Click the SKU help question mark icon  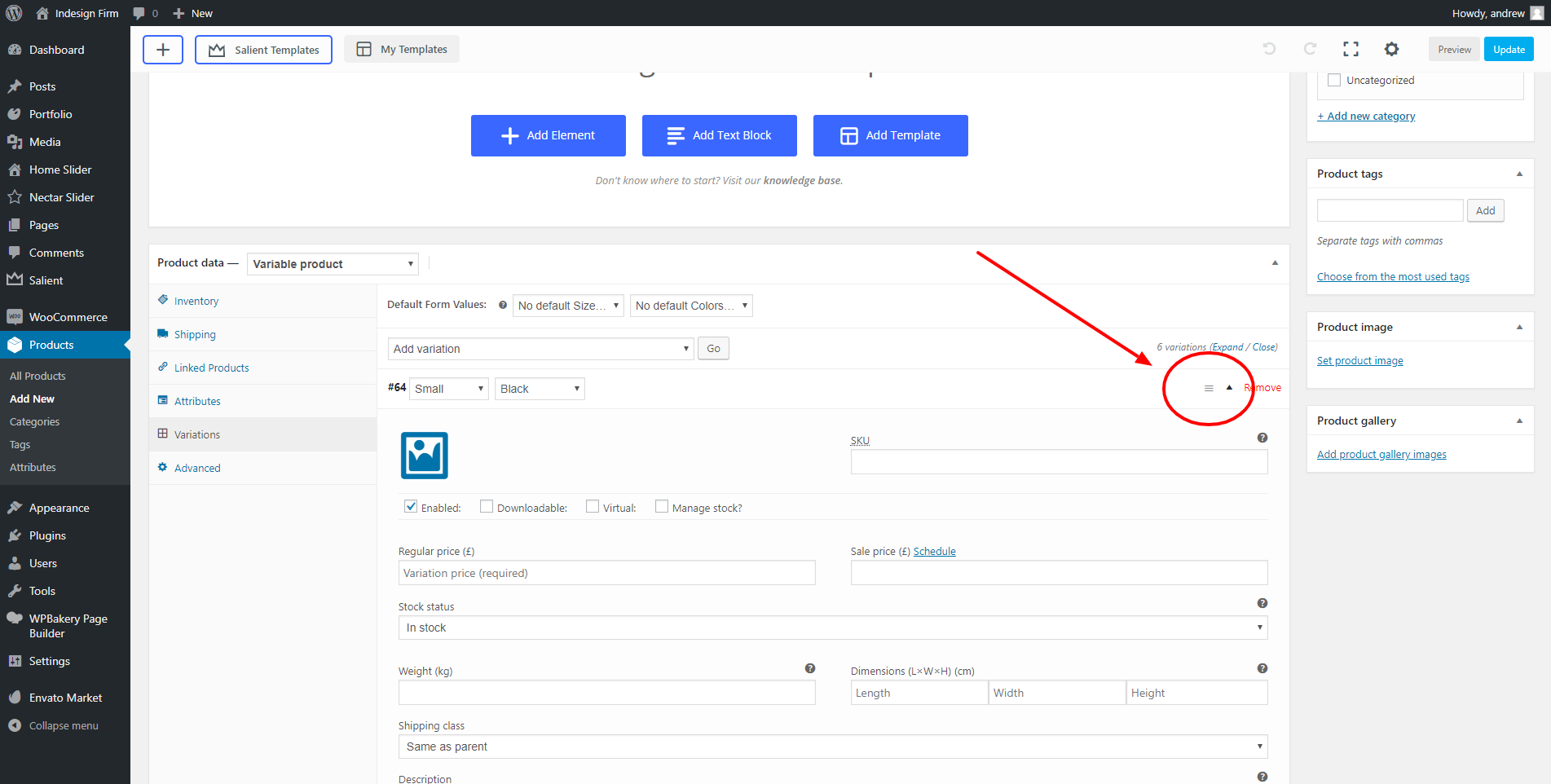click(1262, 438)
